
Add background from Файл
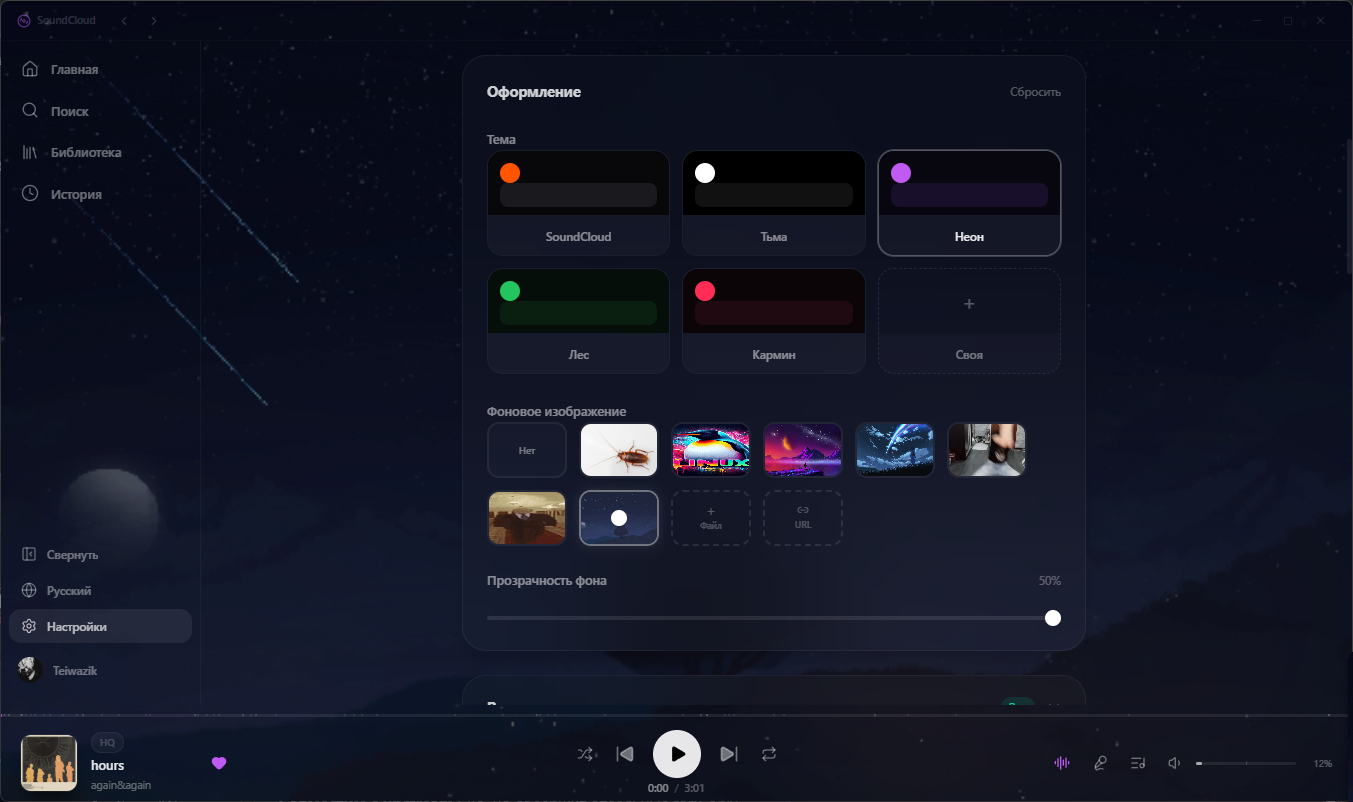(711, 518)
